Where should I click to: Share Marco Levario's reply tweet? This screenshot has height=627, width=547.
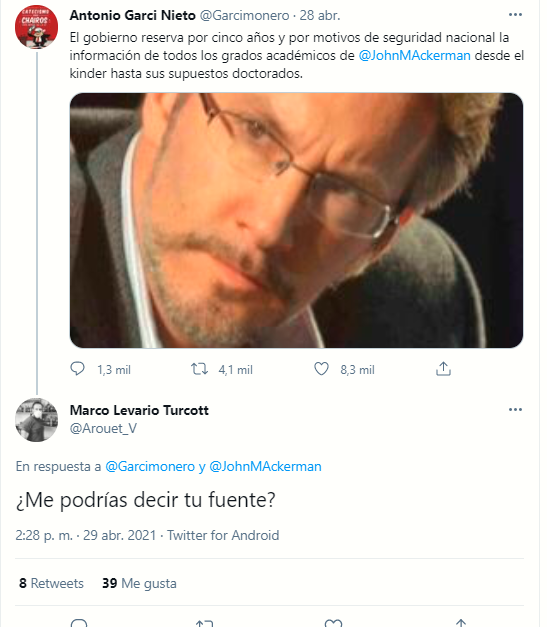tap(461, 623)
